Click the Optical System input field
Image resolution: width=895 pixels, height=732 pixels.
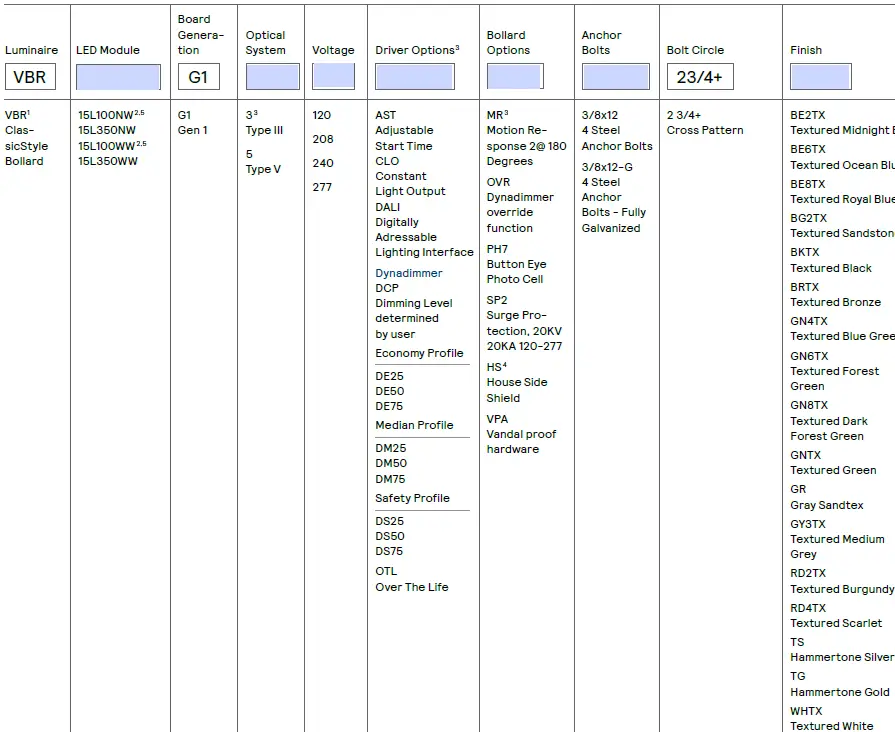272,77
